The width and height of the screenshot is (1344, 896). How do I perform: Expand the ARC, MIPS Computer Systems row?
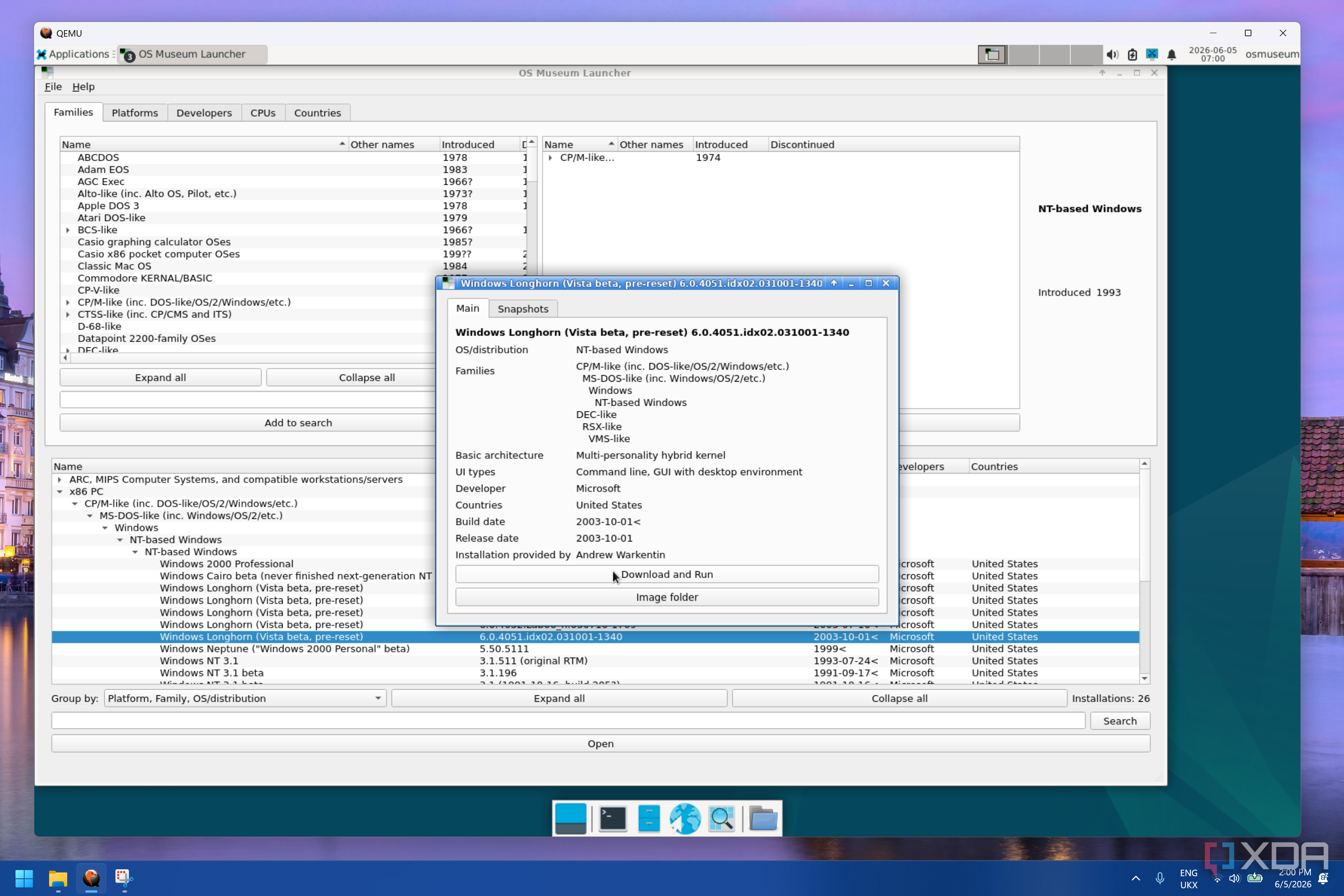coord(59,479)
